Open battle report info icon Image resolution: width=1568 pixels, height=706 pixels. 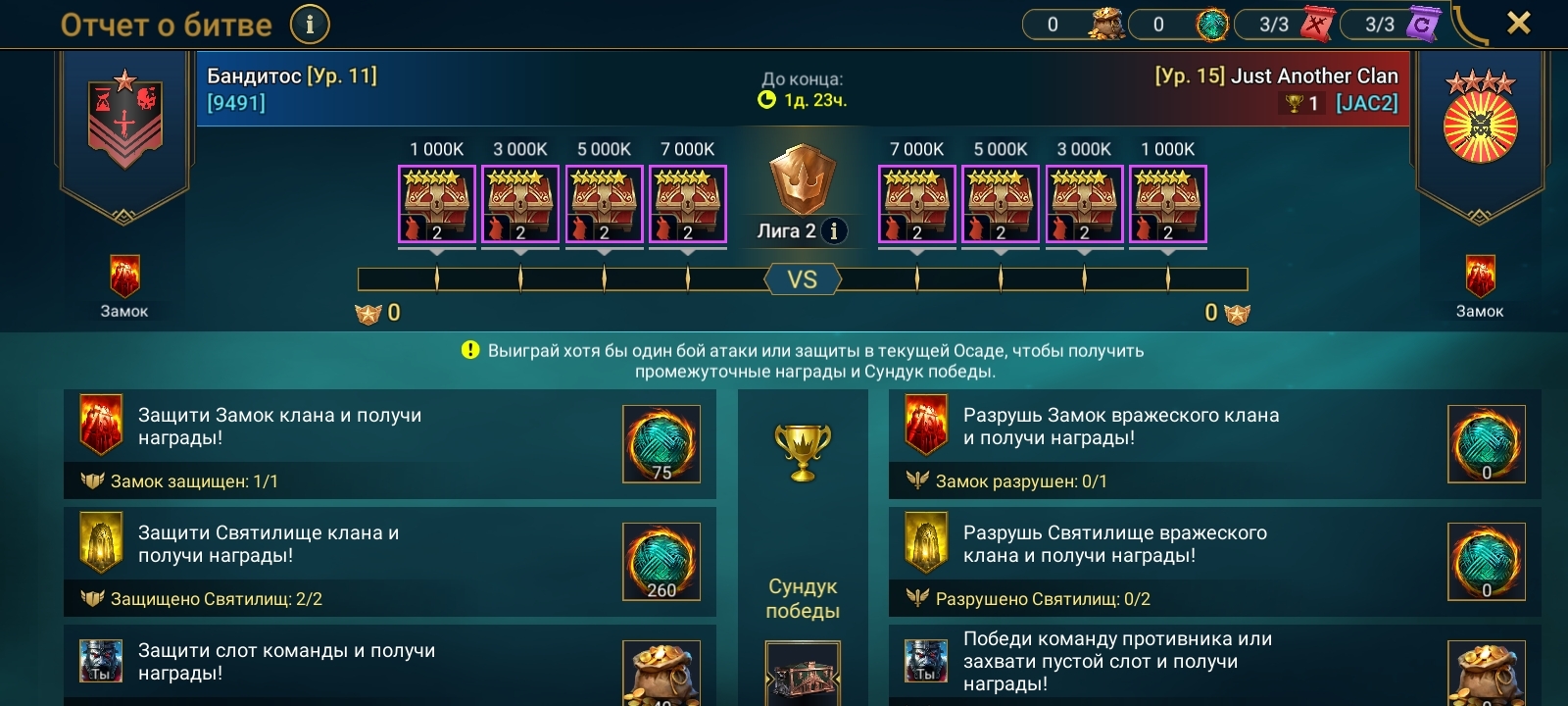(x=311, y=25)
